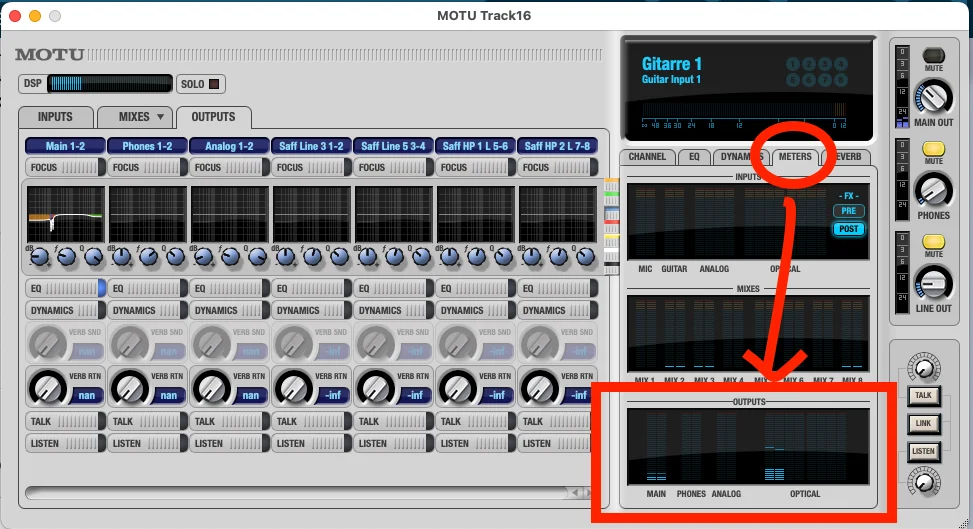Mute the MAIN OUT
Image resolution: width=973 pixels, height=529 pixels.
click(x=933, y=55)
